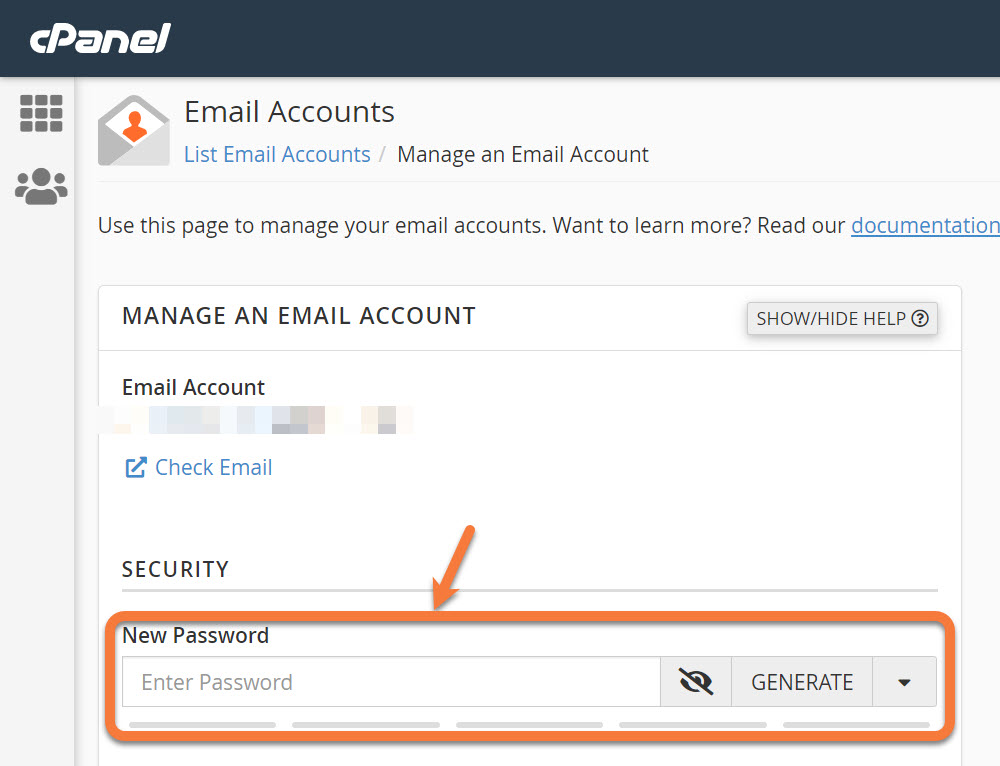Toggle the SHOW/HIDE HELP button text
The height and width of the screenshot is (766, 1000).
point(830,319)
